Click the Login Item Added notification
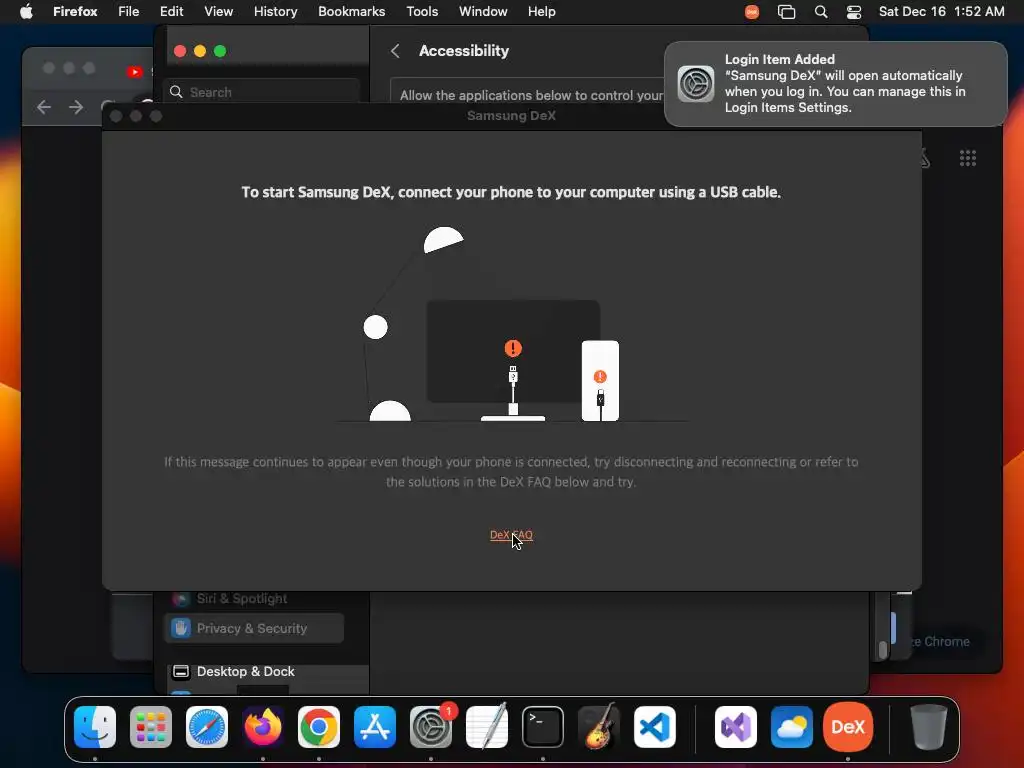Viewport: 1024px width, 768px height. 835,84
